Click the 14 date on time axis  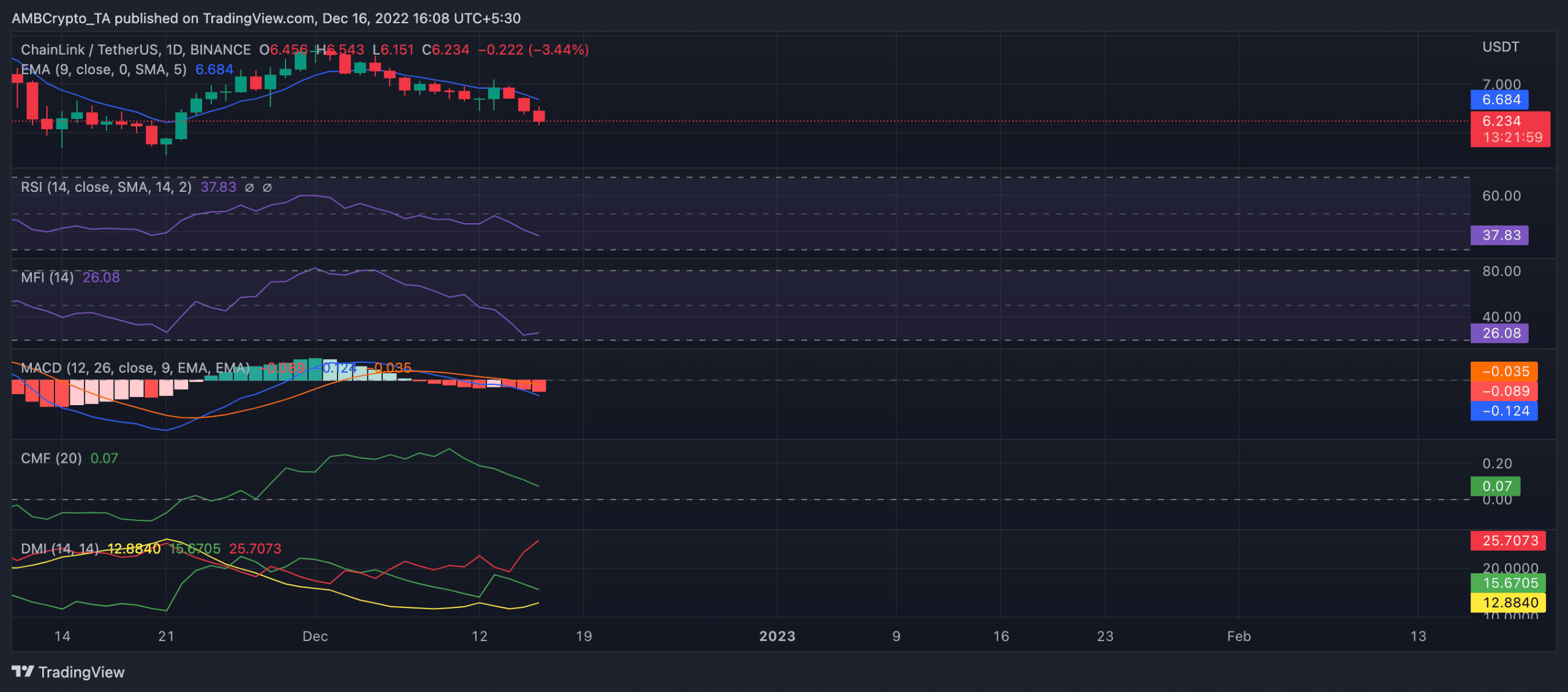(62, 636)
